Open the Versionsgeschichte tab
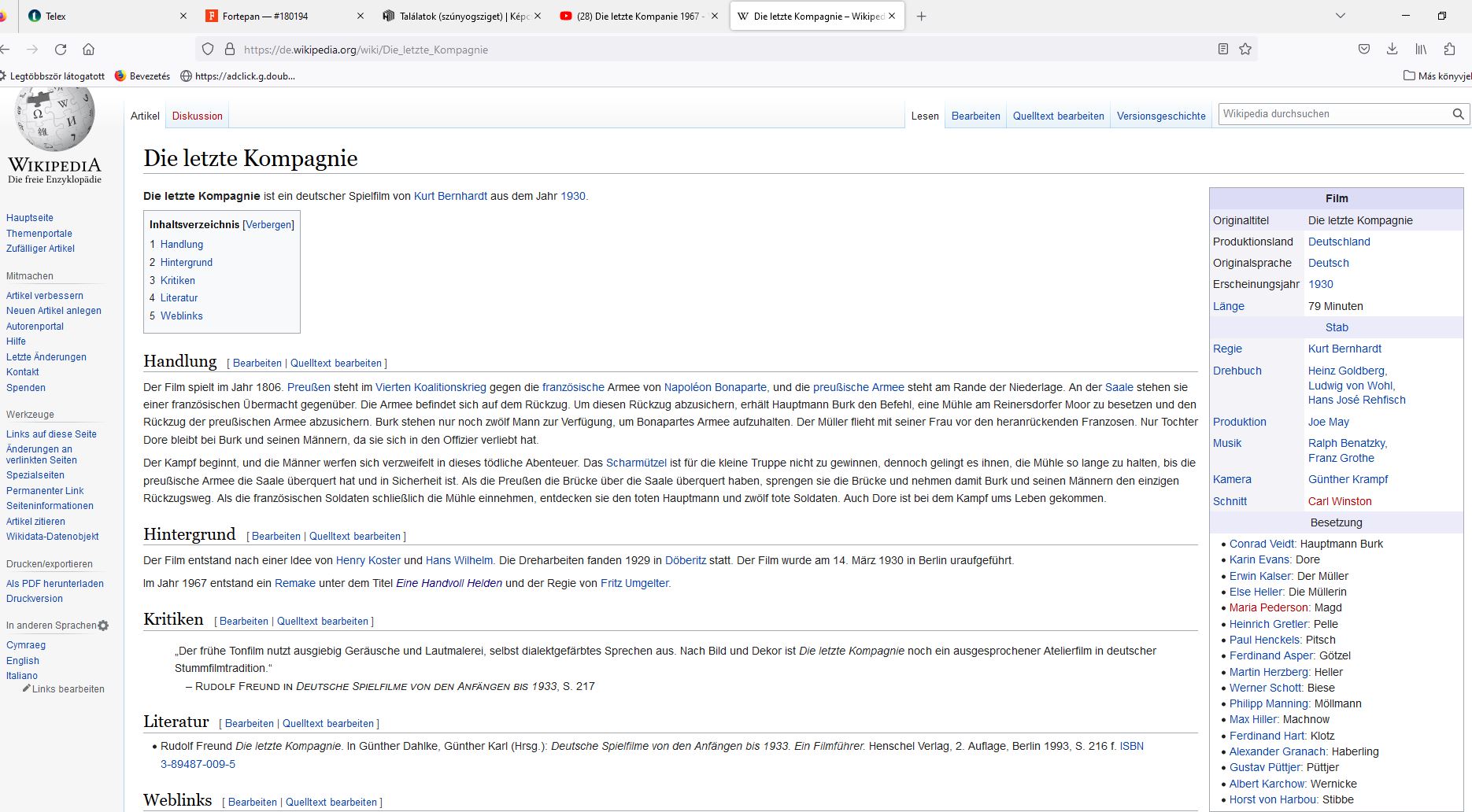This screenshot has width=1472, height=812. pos(1160,116)
